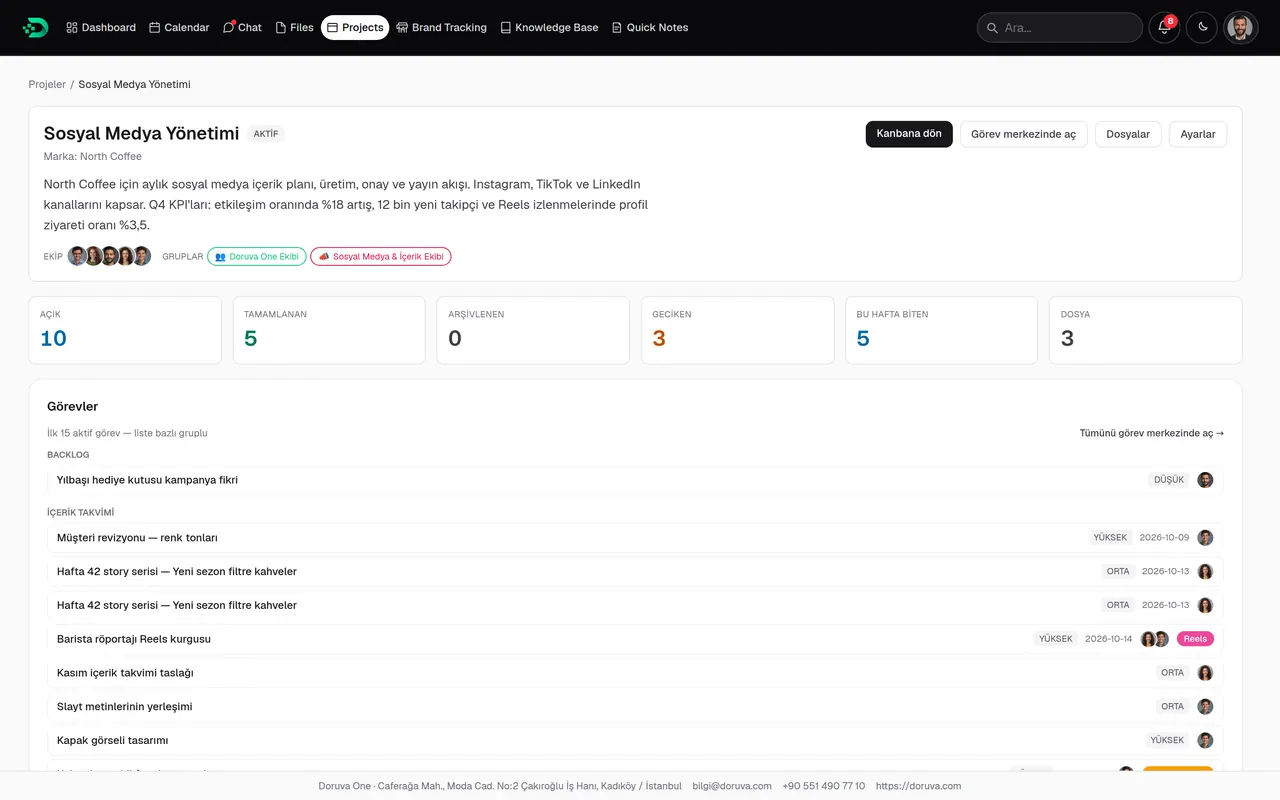Open task Yılbaşı hediye kutusu kampanya fikri
This screenshot has height=800, width=1280.
pos(635,480)
